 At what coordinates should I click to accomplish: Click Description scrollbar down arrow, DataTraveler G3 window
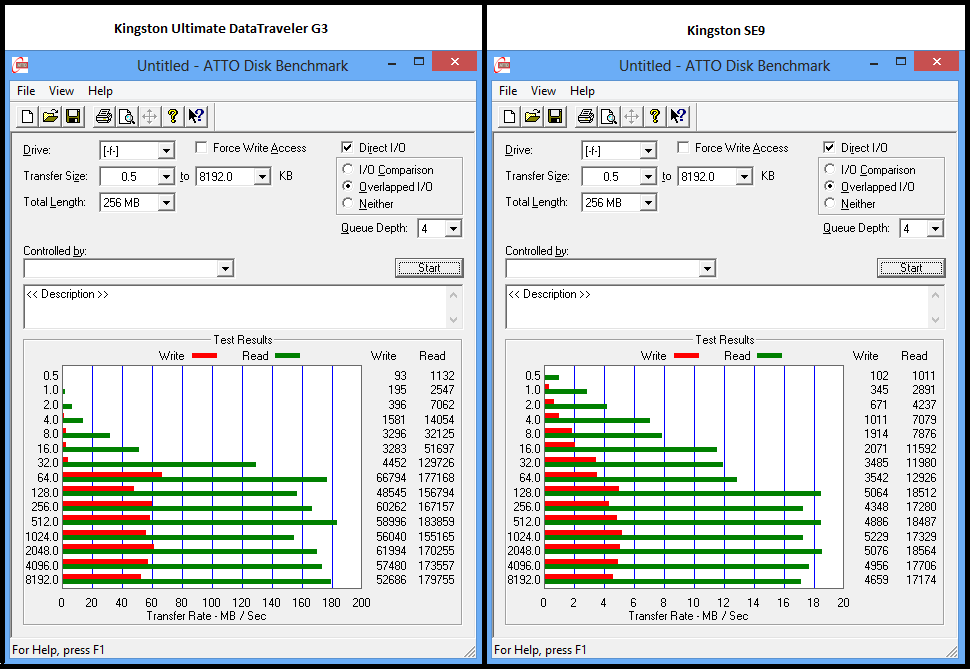(x=454, y=320)
